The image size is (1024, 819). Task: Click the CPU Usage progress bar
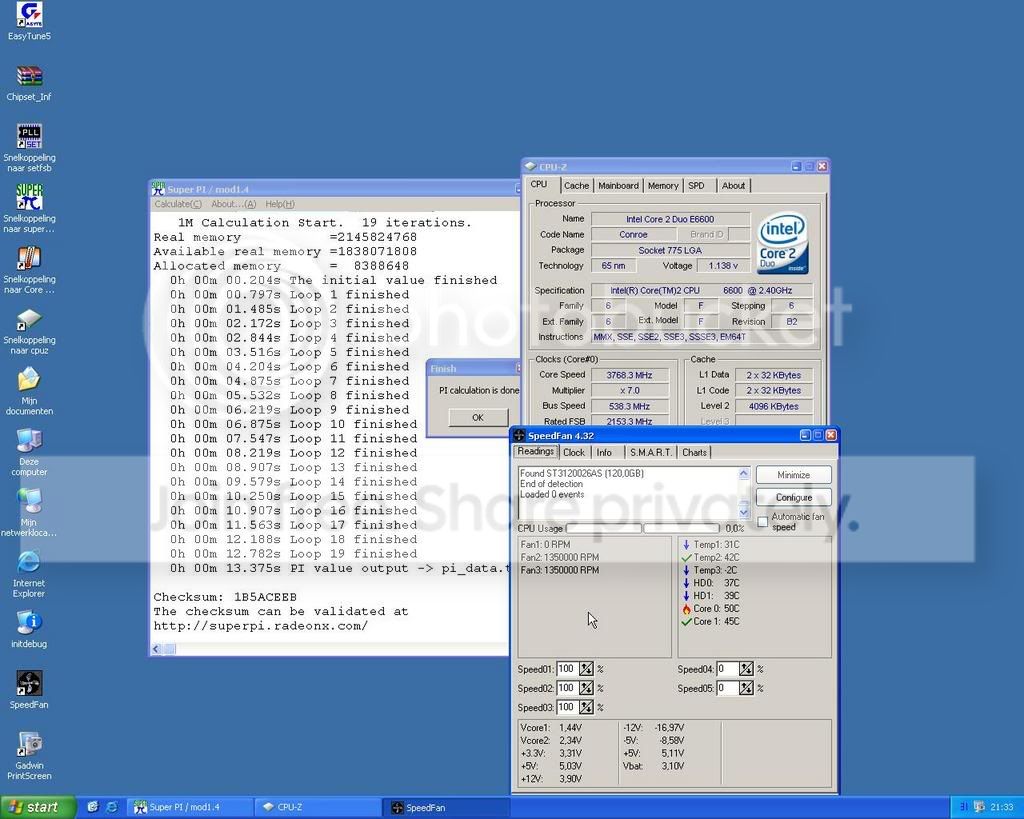click(x=643, y=528)
